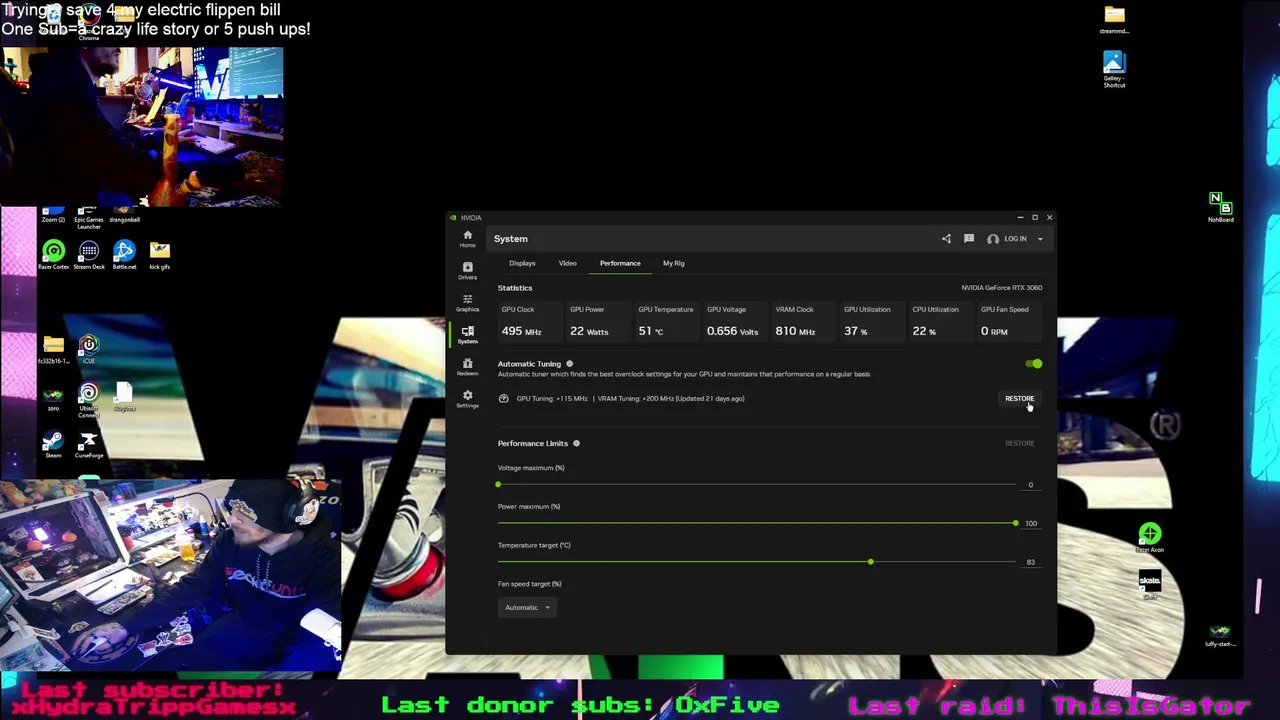
Task: Select the Performance tab
Action: click(x=620, y=263)
